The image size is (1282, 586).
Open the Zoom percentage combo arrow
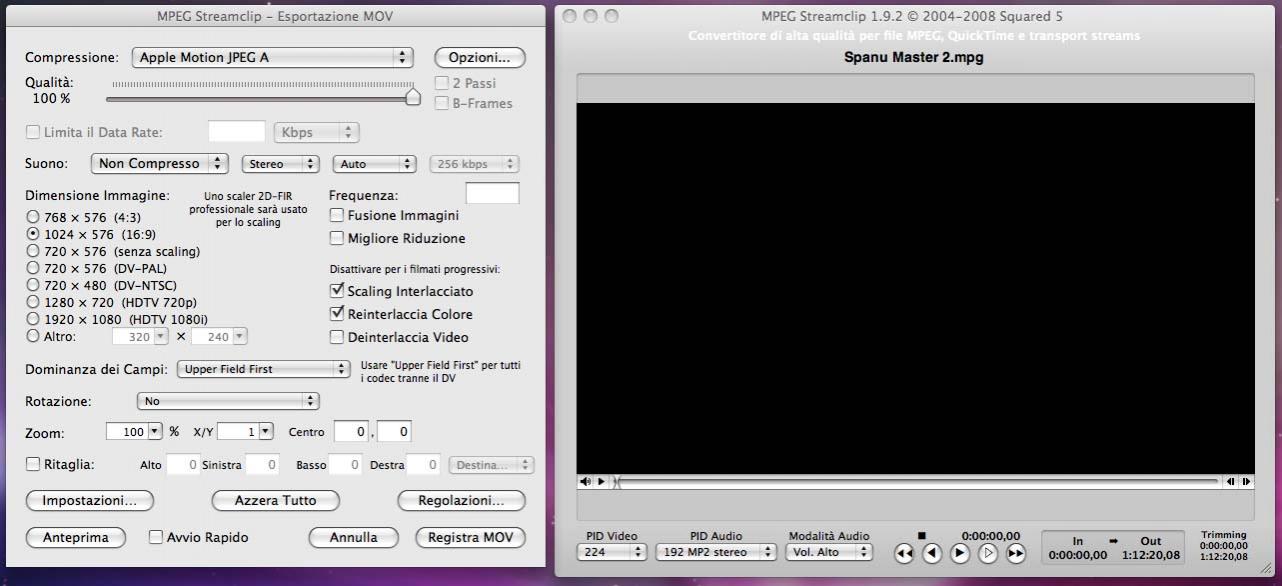pyautogui.click(x=154, y=432)
